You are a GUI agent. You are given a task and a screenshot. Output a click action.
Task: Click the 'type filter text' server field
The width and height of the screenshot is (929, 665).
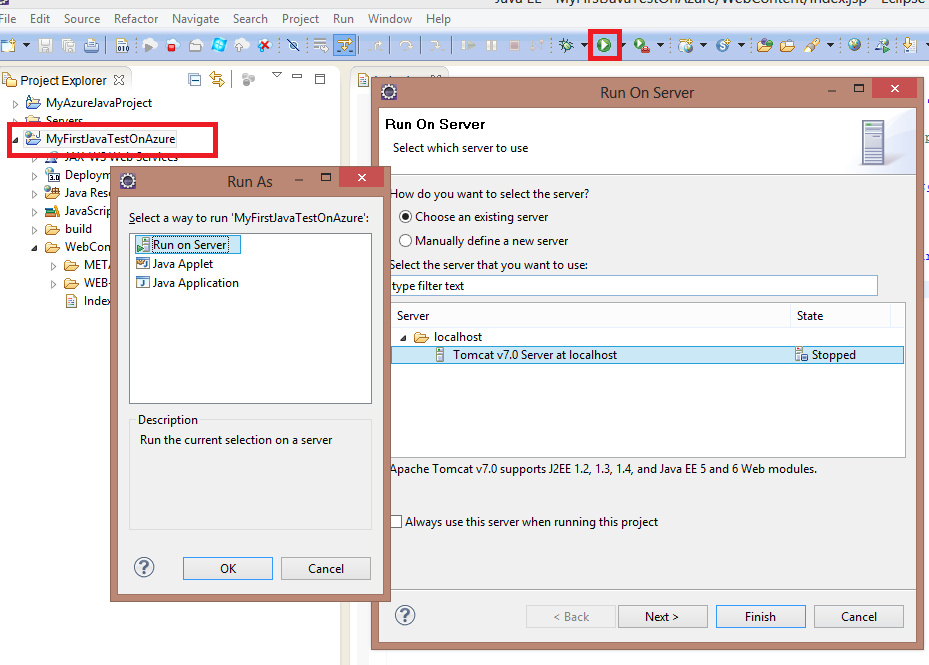[x=633, y=286]
